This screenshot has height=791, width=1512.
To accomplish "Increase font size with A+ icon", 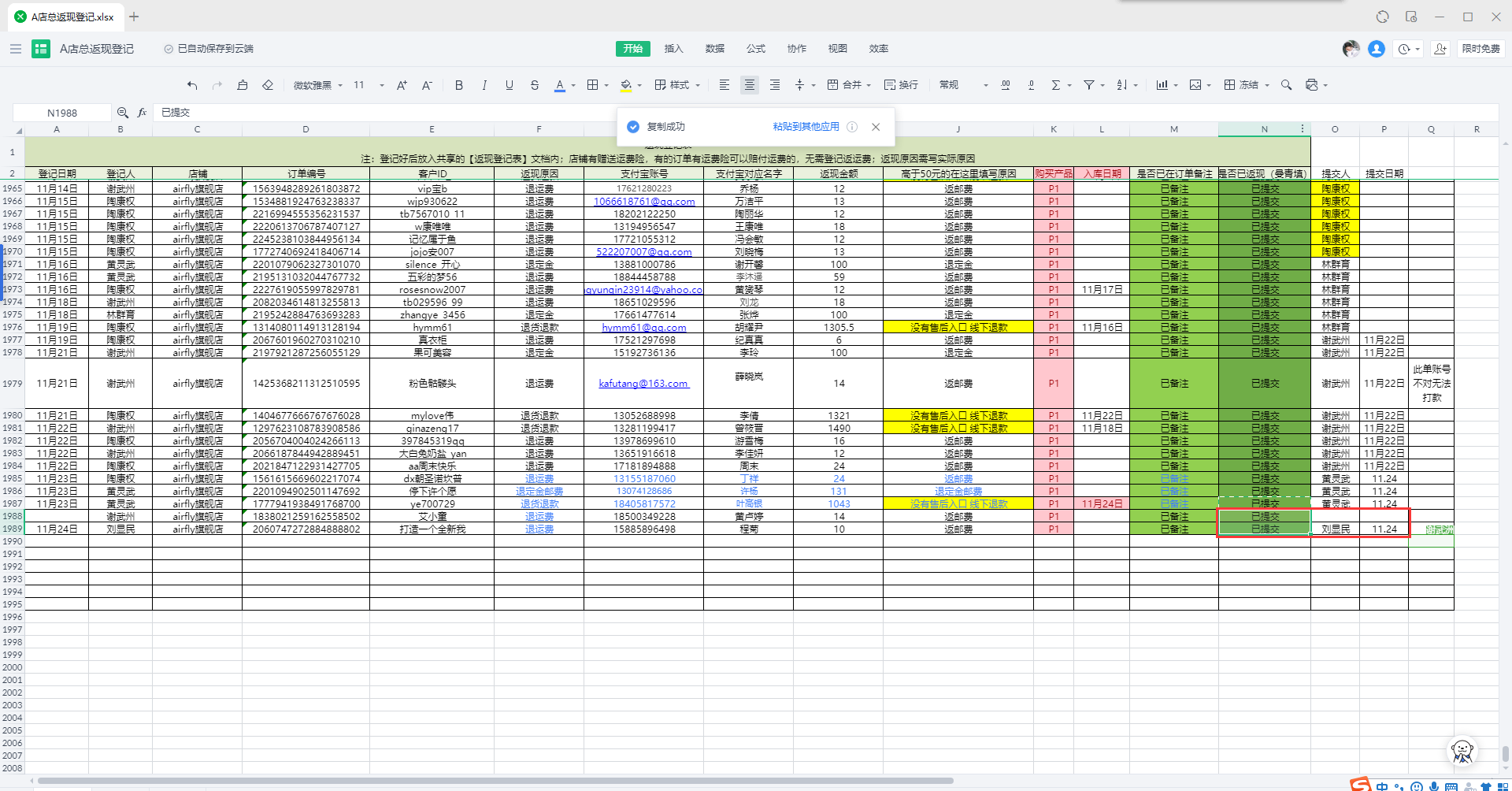I will 402,85.
